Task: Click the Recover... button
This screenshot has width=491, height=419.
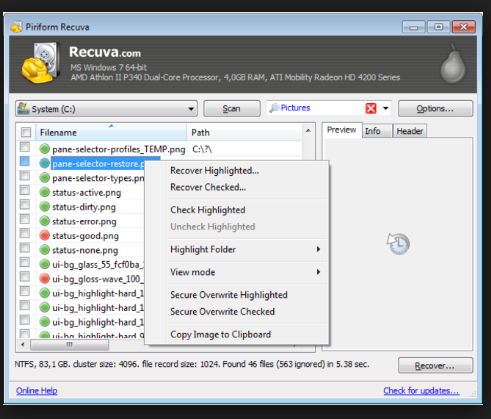Action: (x=435, y=366)
